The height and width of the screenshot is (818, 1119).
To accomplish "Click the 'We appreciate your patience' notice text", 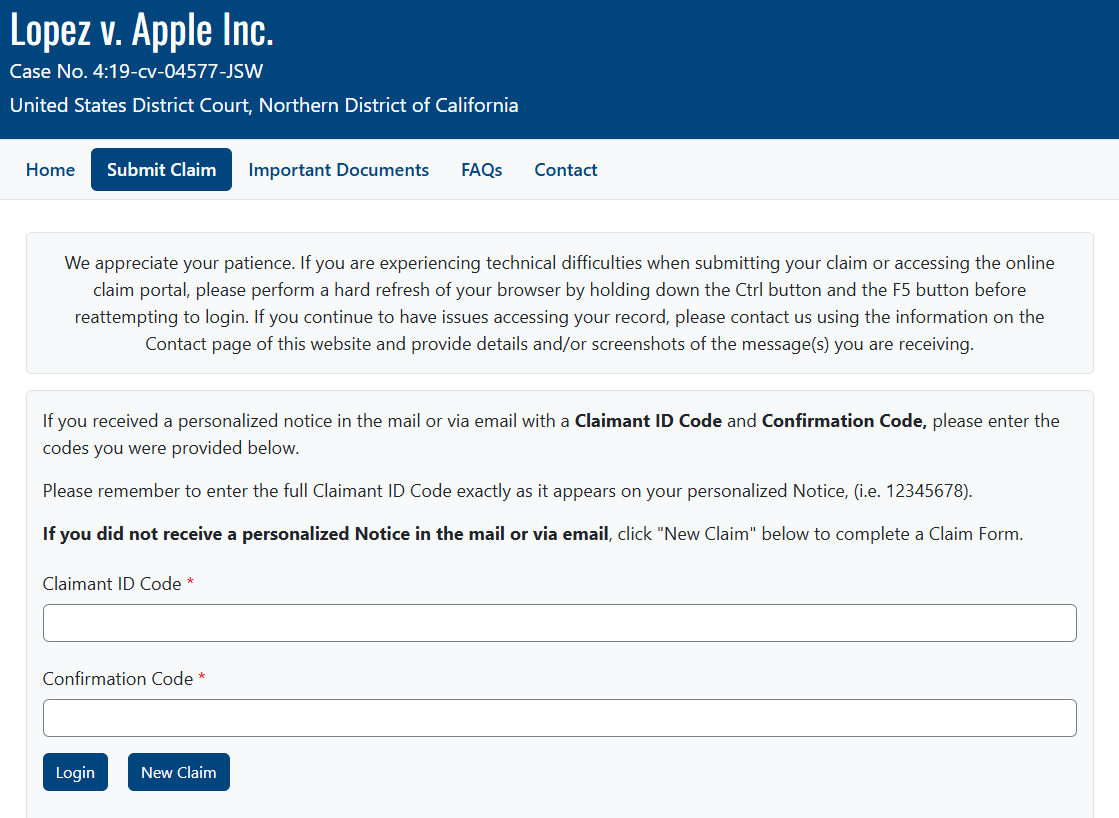I will [560, 303].
